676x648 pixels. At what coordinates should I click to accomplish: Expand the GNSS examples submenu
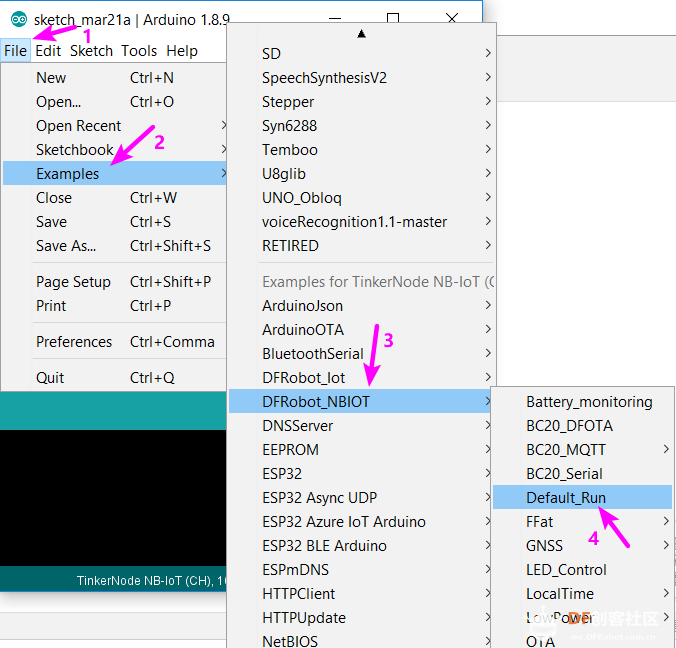coord(582,546)
